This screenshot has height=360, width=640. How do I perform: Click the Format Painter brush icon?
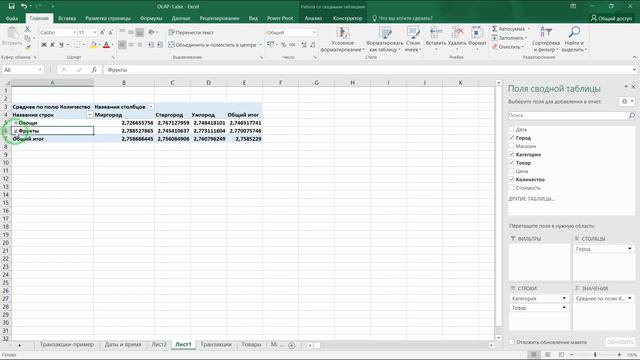pyautogui.click(x=27, y=47)
